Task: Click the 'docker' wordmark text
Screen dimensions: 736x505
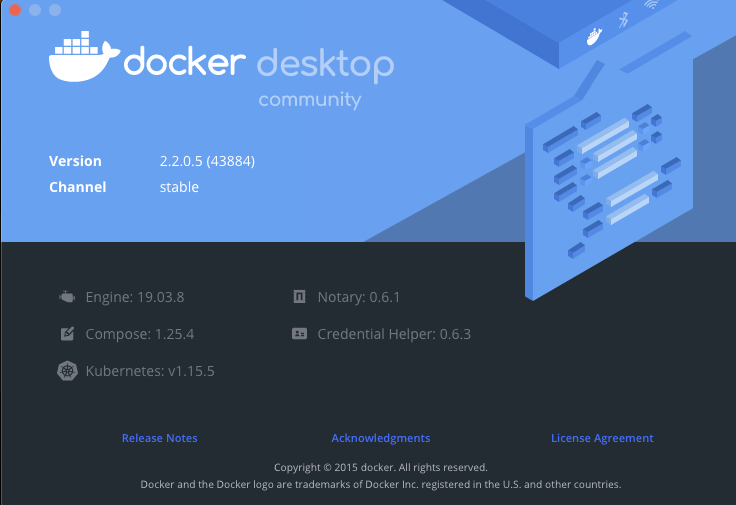Action: point(184,61)
